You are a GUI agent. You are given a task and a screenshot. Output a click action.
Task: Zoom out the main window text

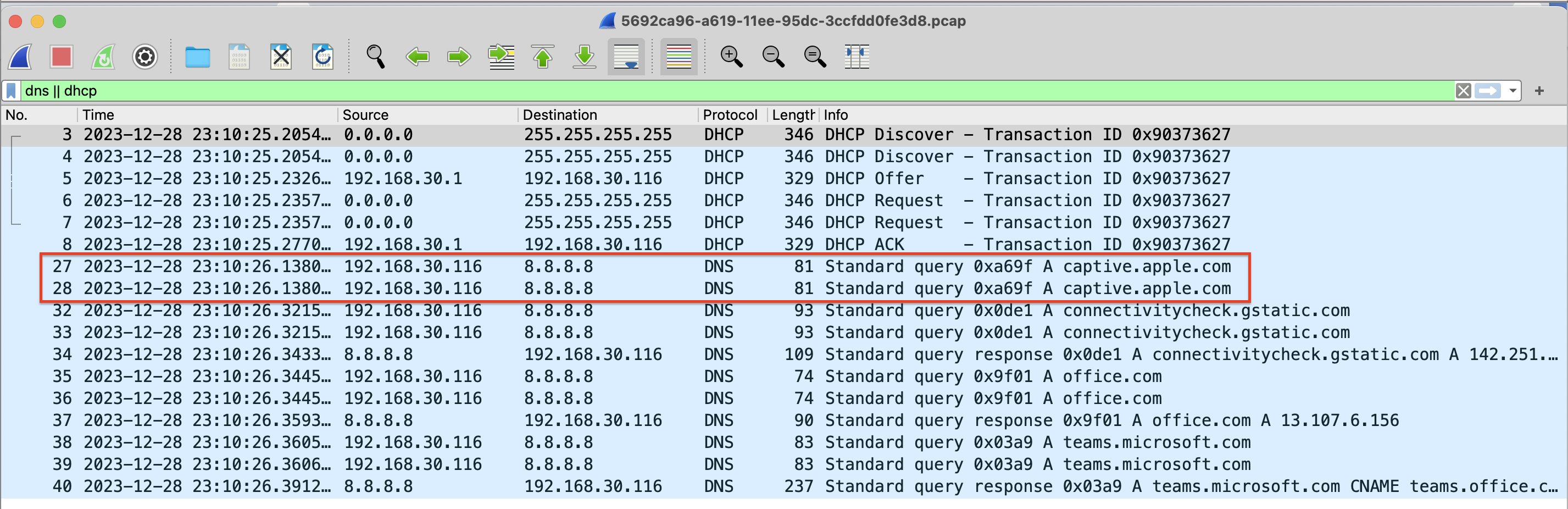[773, 57]
